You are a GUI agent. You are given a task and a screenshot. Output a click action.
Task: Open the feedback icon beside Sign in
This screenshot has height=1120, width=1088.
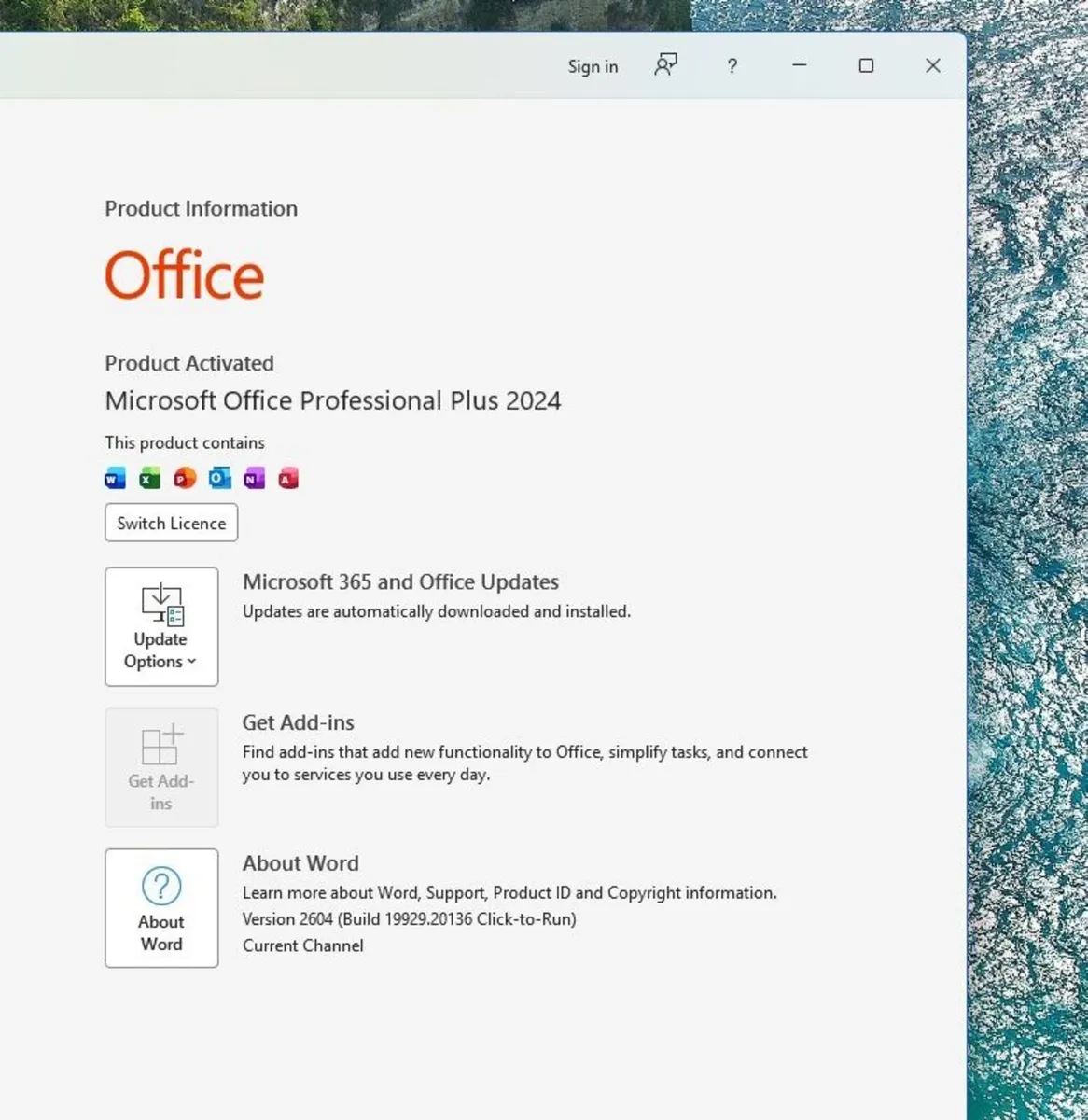[x=665, y=65]
